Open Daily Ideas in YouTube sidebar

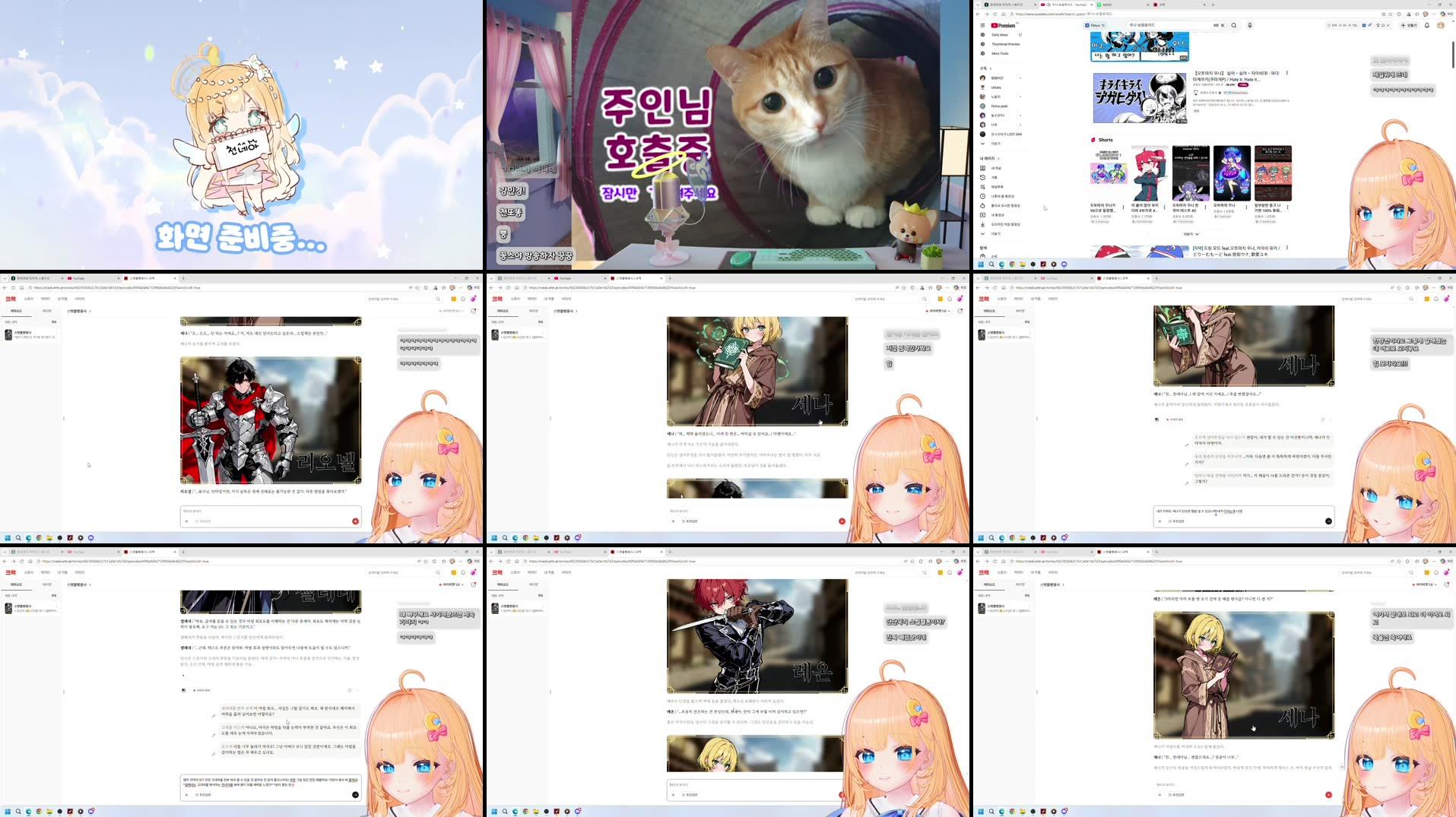(1000, 35)
